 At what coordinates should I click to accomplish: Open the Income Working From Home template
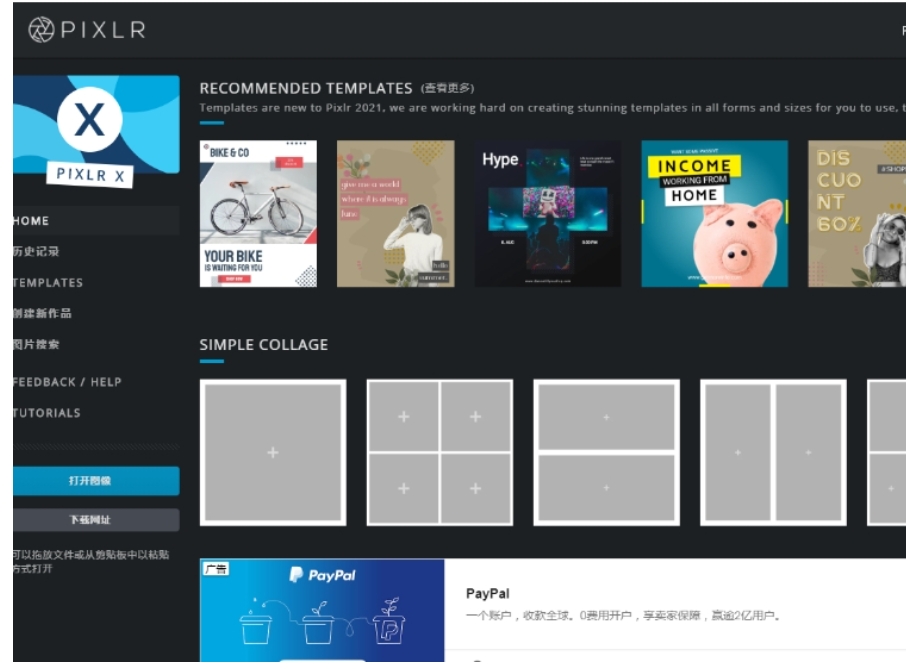715,213
